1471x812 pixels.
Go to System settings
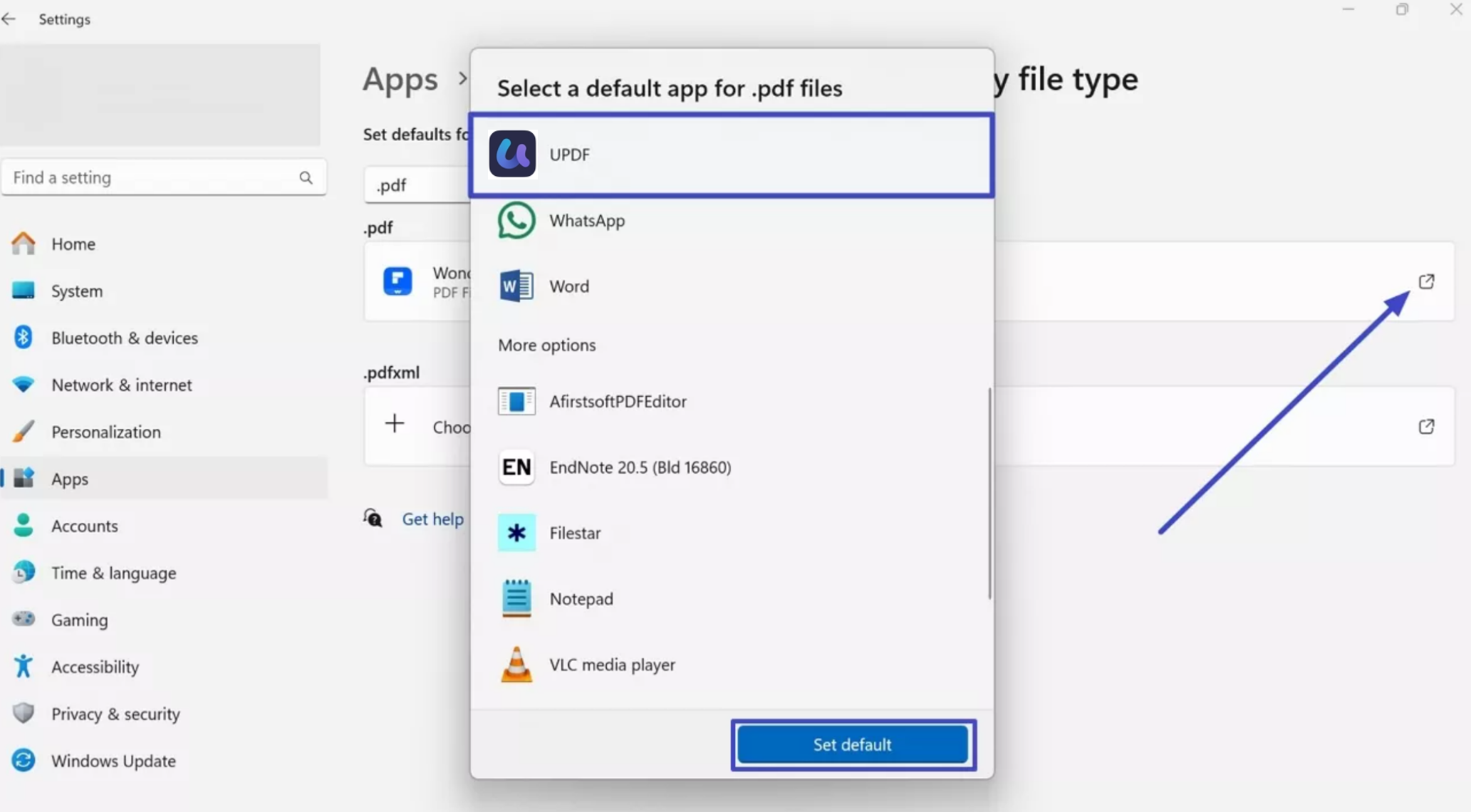(164, 291)
